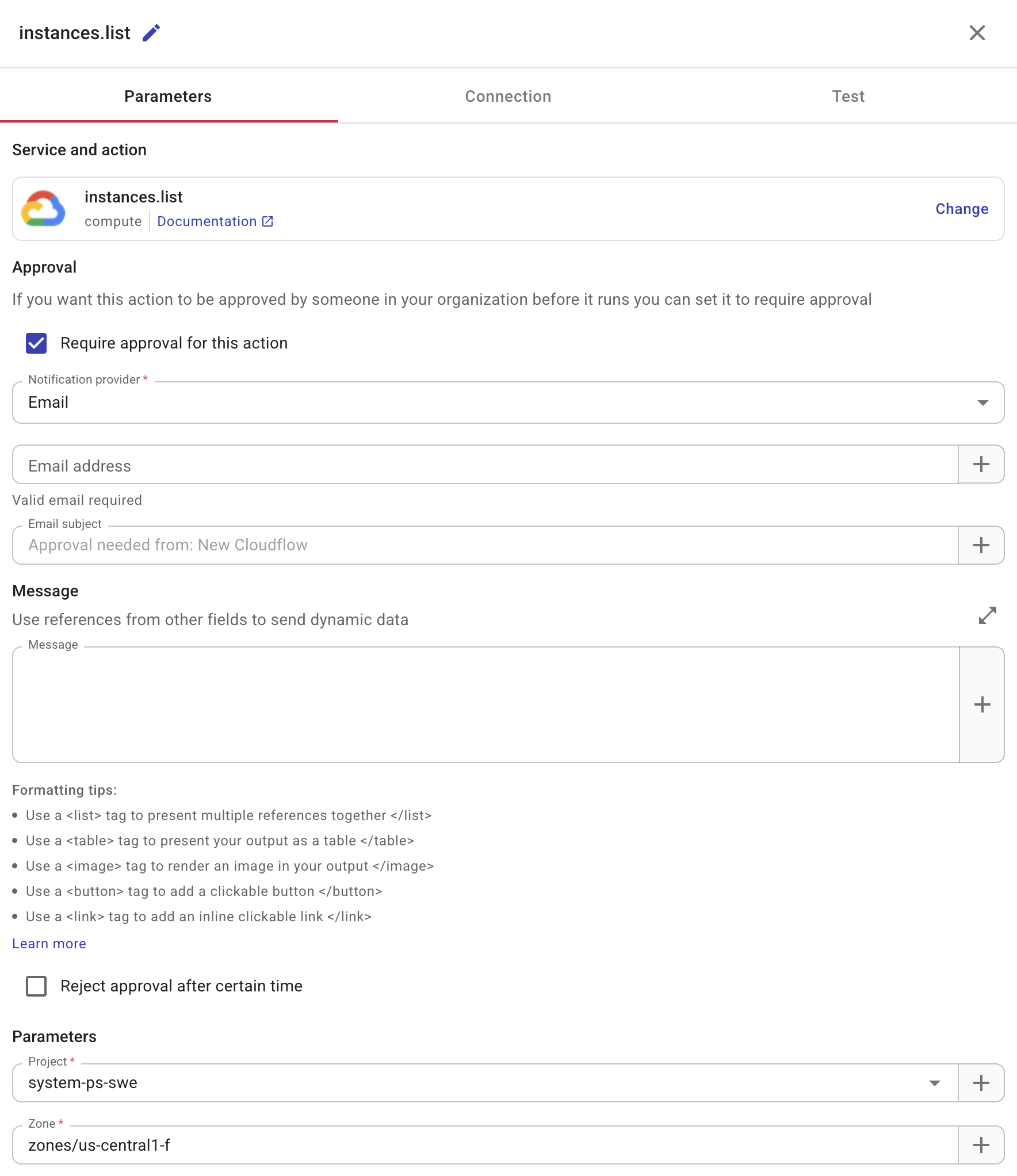Click the plus icon beside the Project field
The image size is (1017, 1176).
point(980,1082)
